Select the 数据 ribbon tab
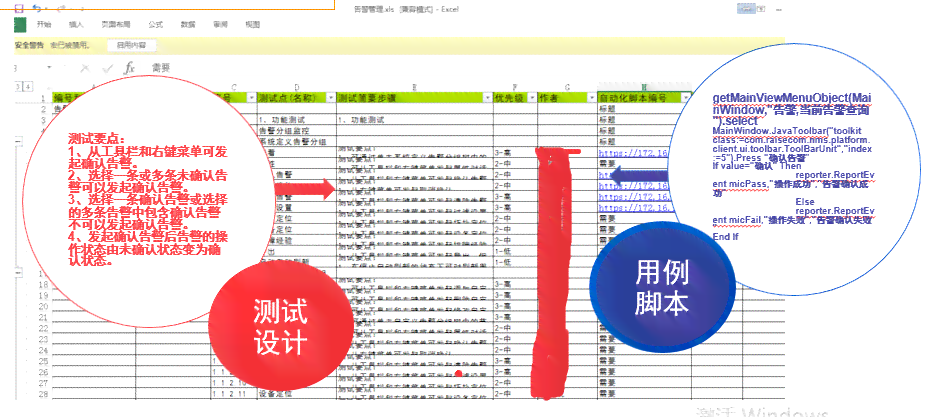This screenshot has height=417, width=930. coord(188,25)
